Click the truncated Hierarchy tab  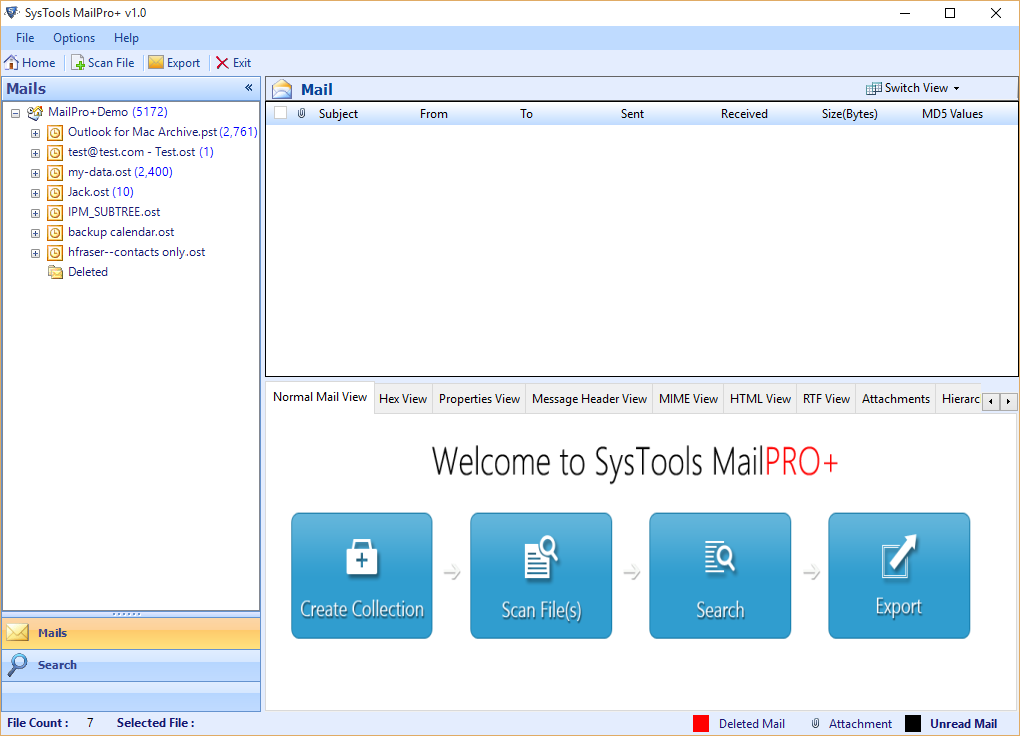[x=960, y=398]
